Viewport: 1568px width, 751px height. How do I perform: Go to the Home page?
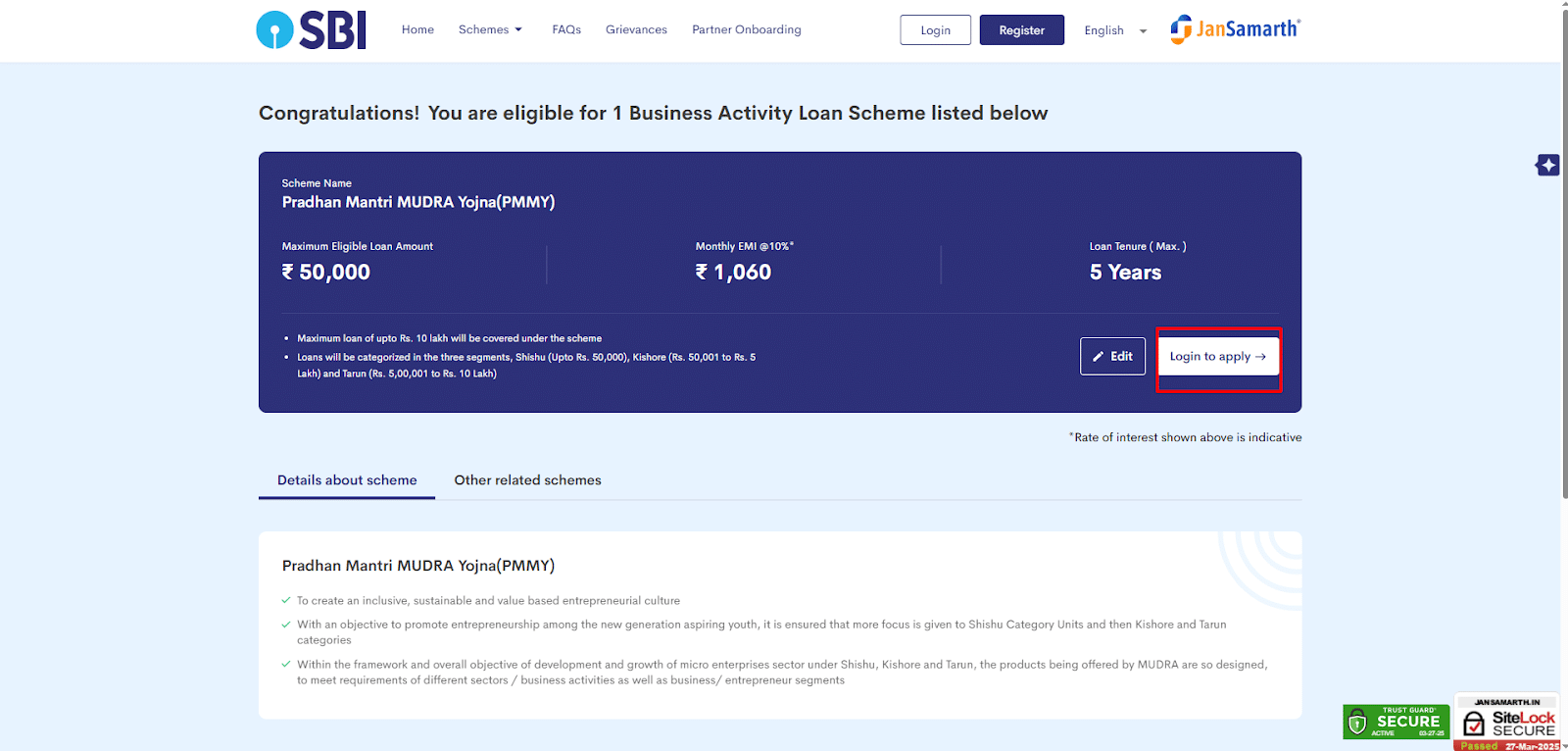417,29
